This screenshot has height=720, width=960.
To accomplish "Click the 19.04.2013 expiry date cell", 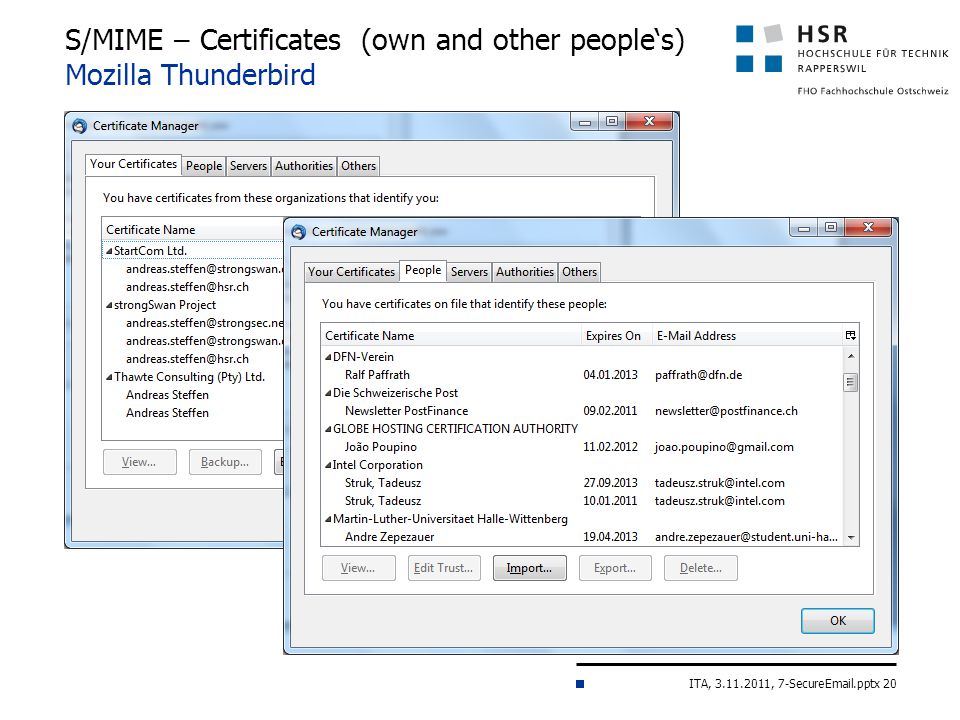I will (610, 538).
